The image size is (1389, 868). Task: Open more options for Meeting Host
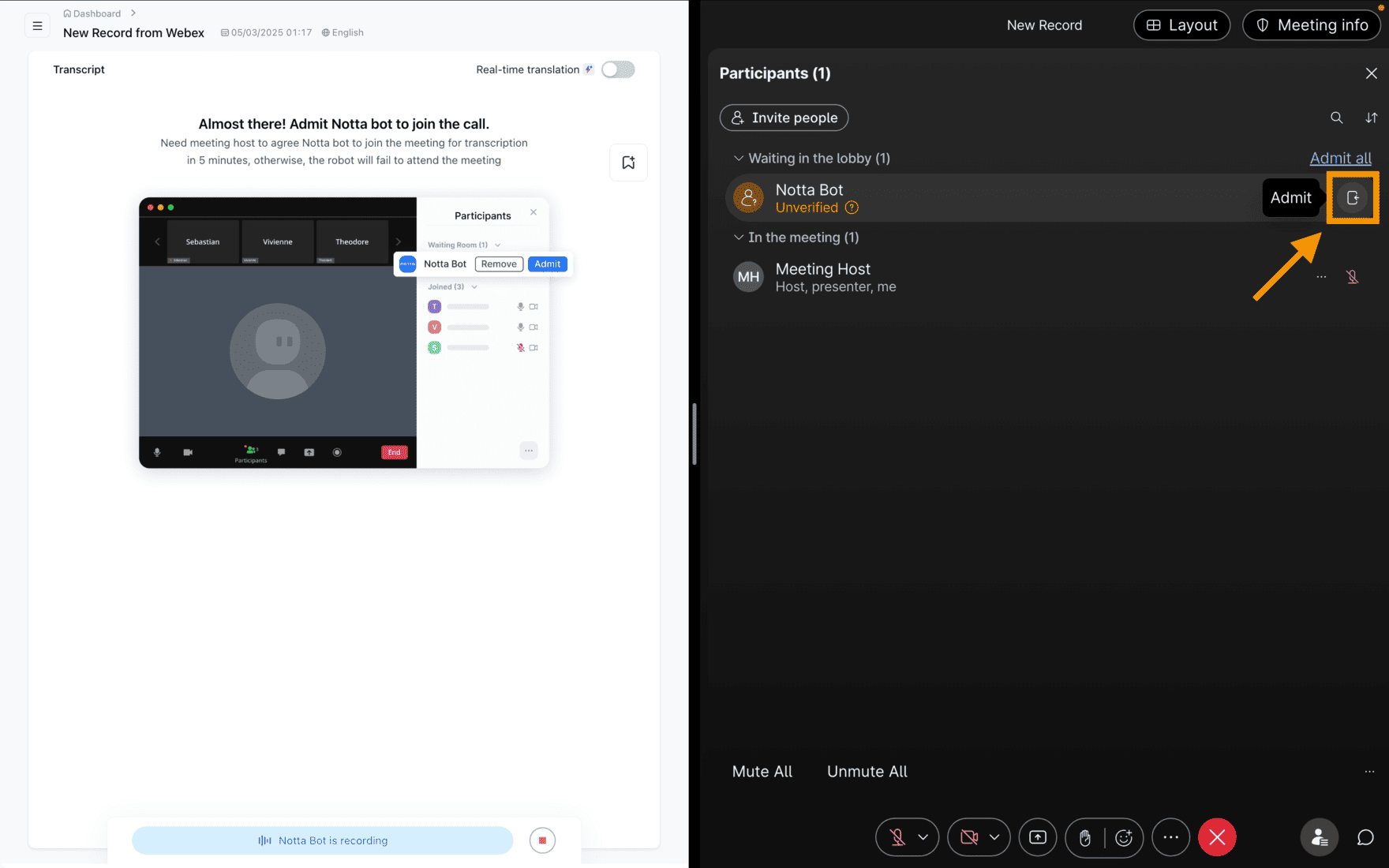point(1321,277)
